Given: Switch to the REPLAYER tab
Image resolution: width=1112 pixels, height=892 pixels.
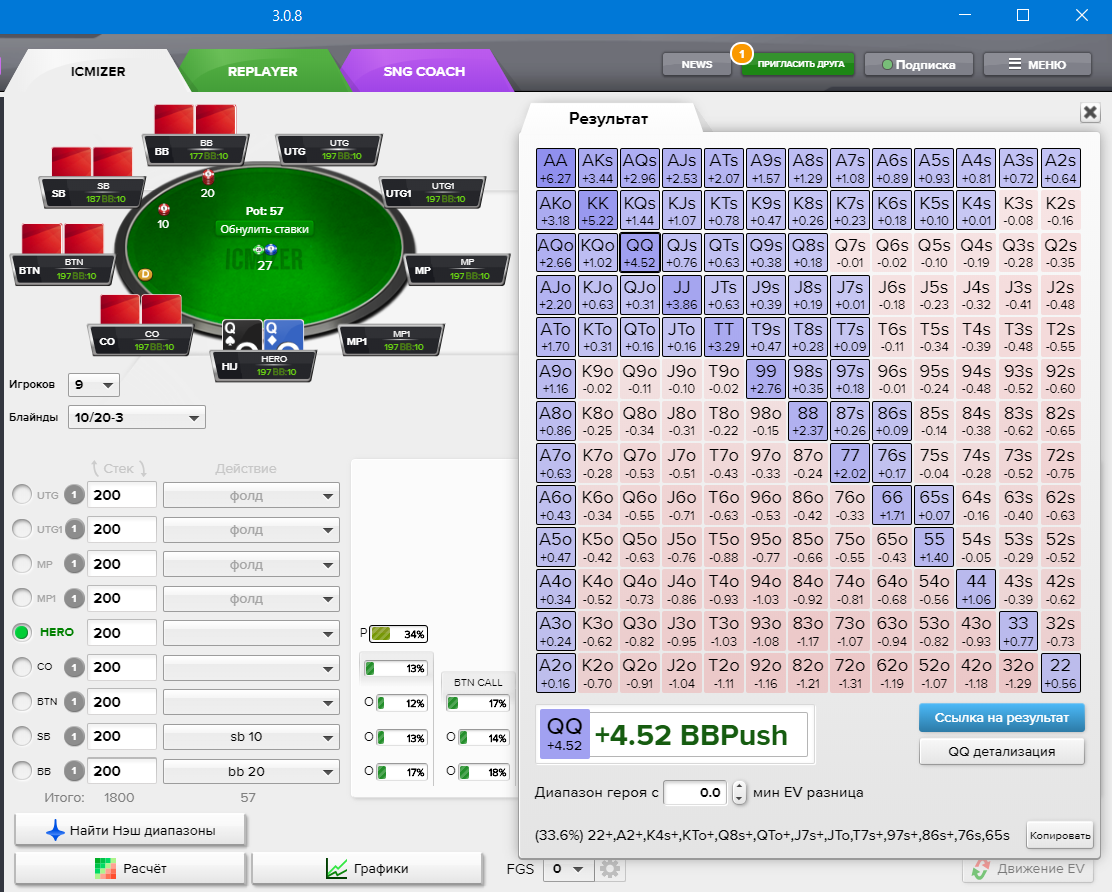Looking at the screenshot, I should 262,71.
